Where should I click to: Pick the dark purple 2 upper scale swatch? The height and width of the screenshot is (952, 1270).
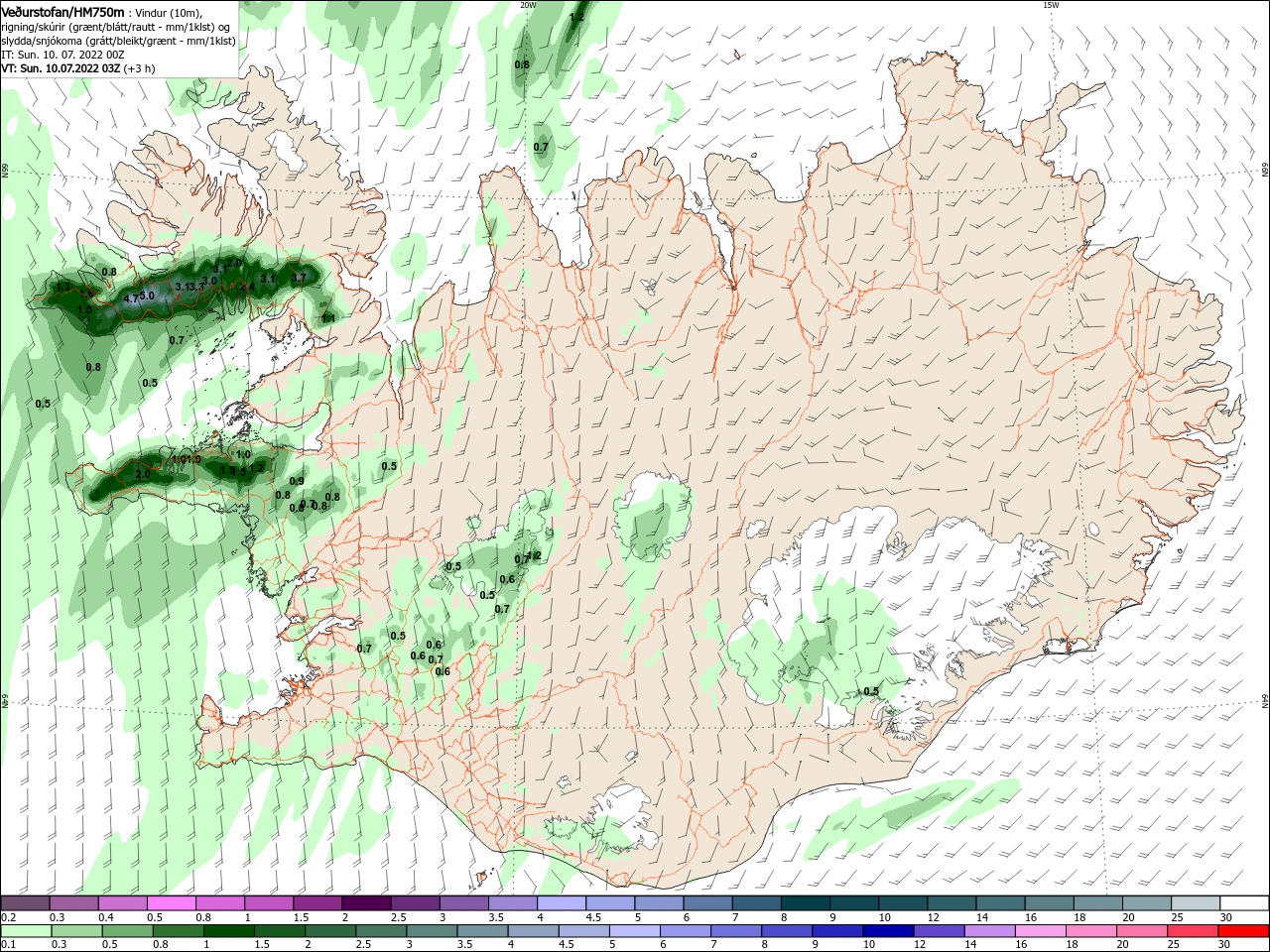click(x=366, y=903)
